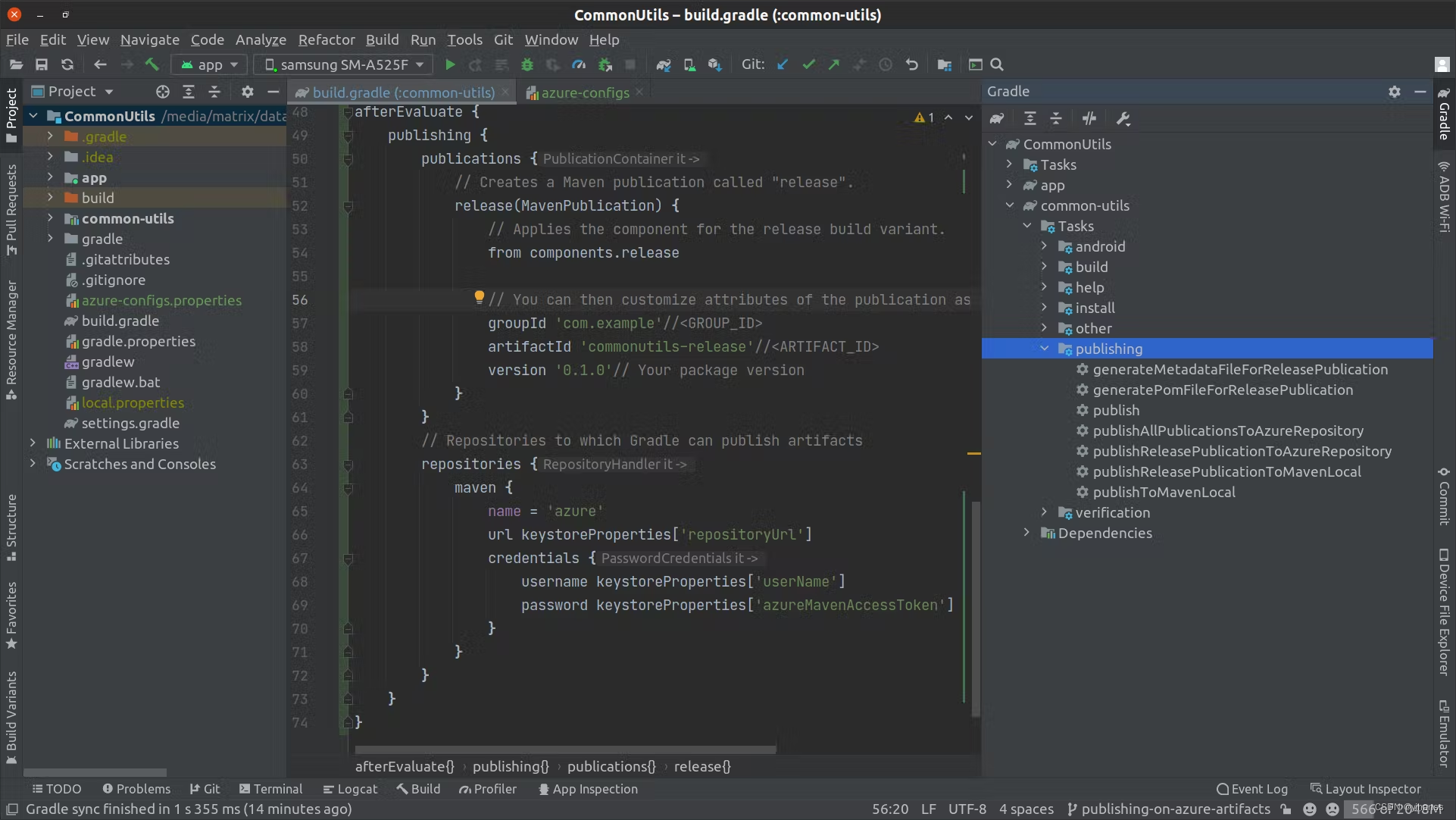Expand the android tasks group
The height and width of the screenshot is (820, 1456).
pyautogui.click(x=1044, y=246)
